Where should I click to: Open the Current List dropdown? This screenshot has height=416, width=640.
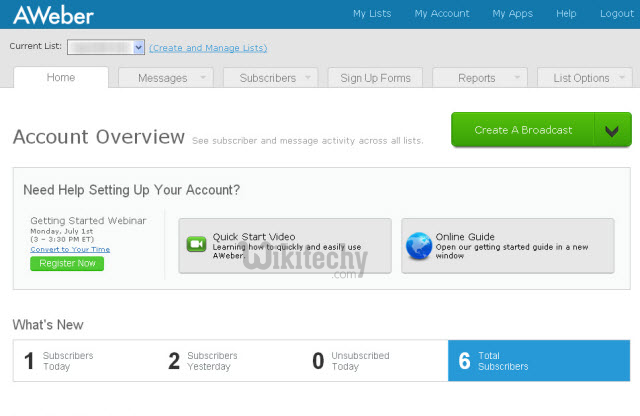[x=106, y=47]
